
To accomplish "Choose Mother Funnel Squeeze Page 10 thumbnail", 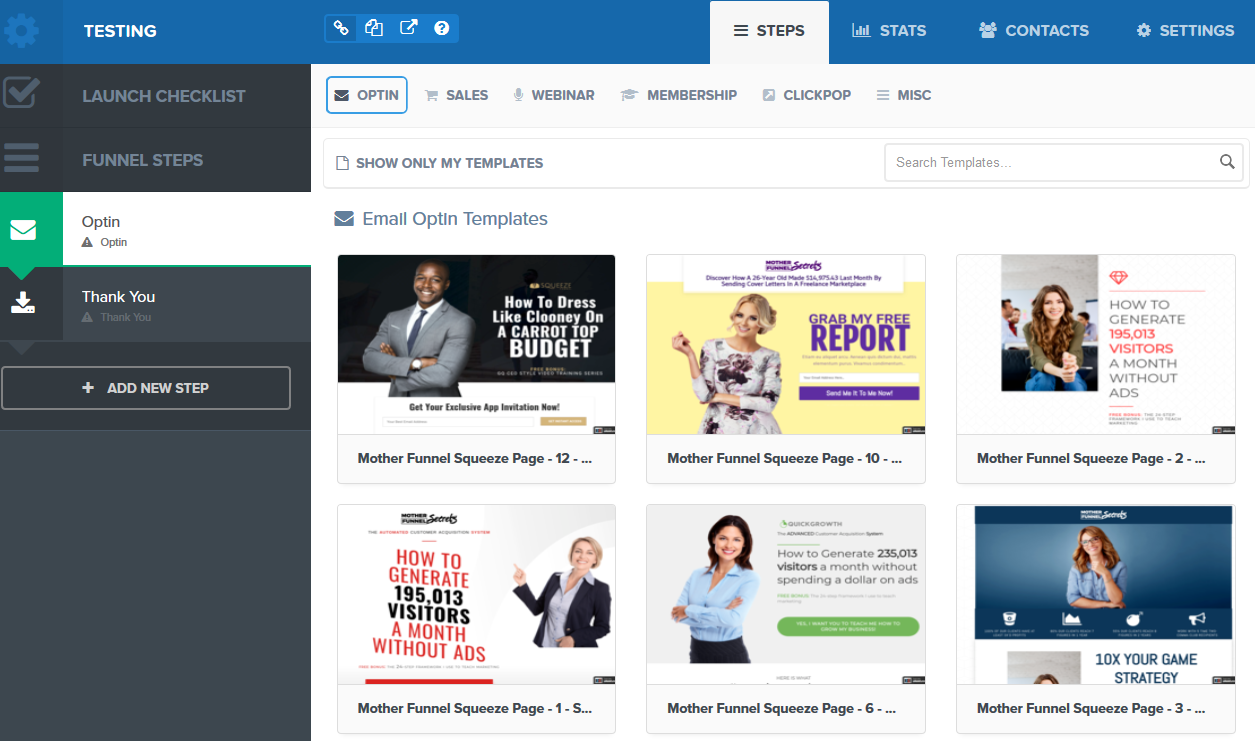I will pos(786,344).
